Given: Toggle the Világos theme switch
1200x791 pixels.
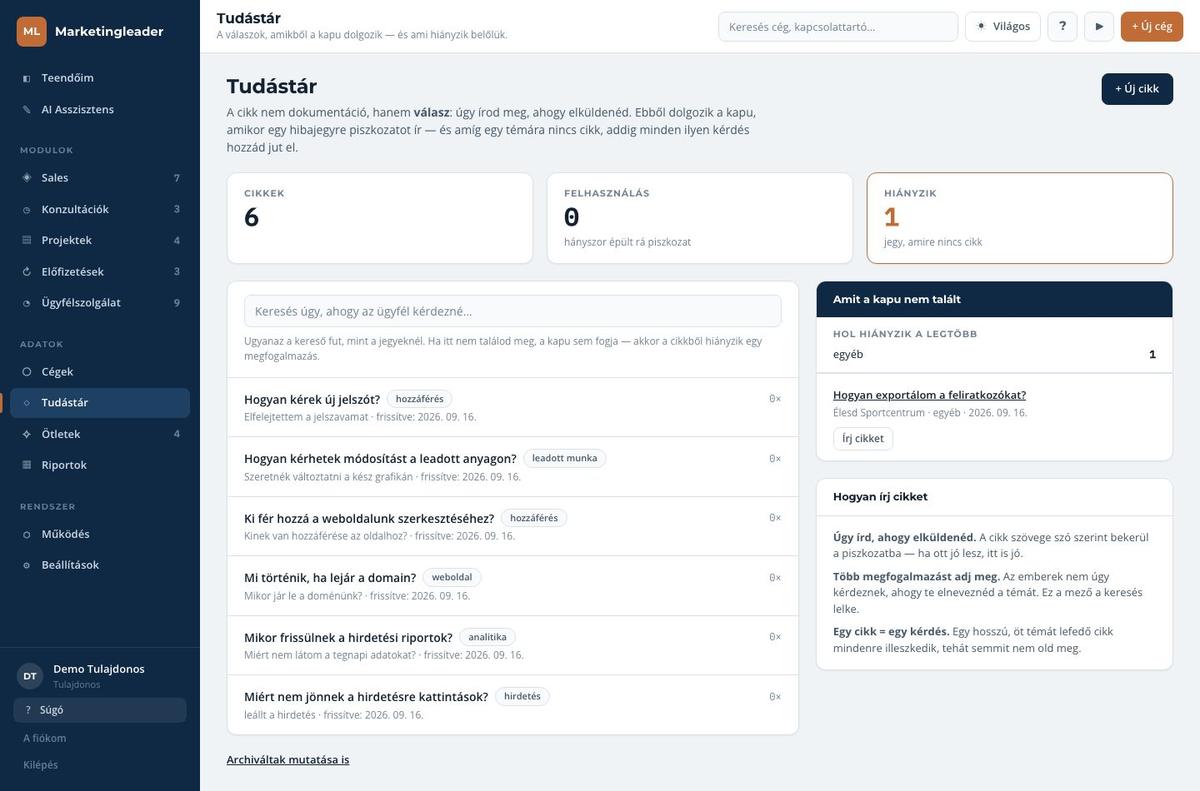Looking at the screenshot, I should [x=1003, y=26].
